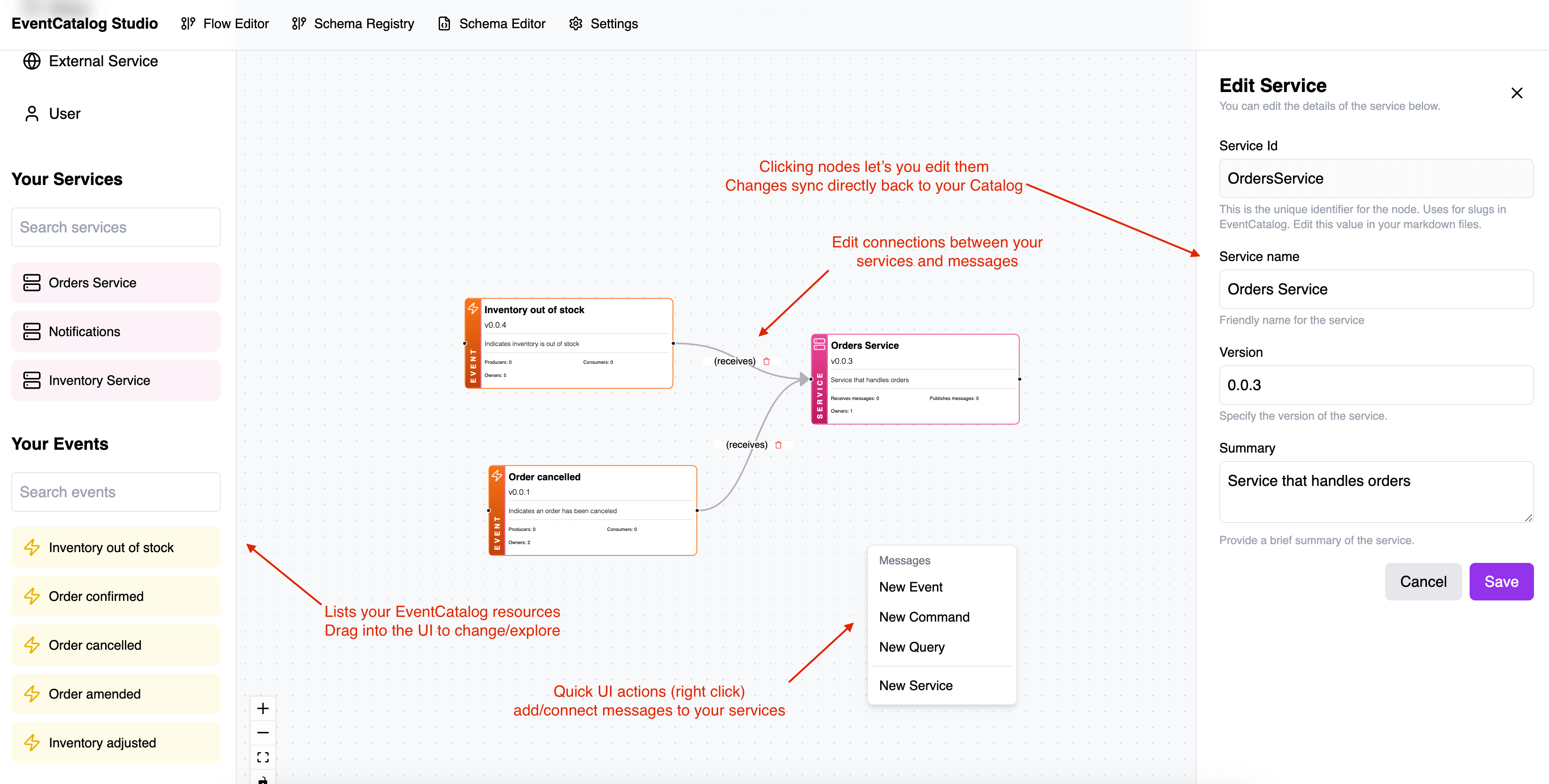Zoom out on the canvas with minus control

click(x=263, y=732)
